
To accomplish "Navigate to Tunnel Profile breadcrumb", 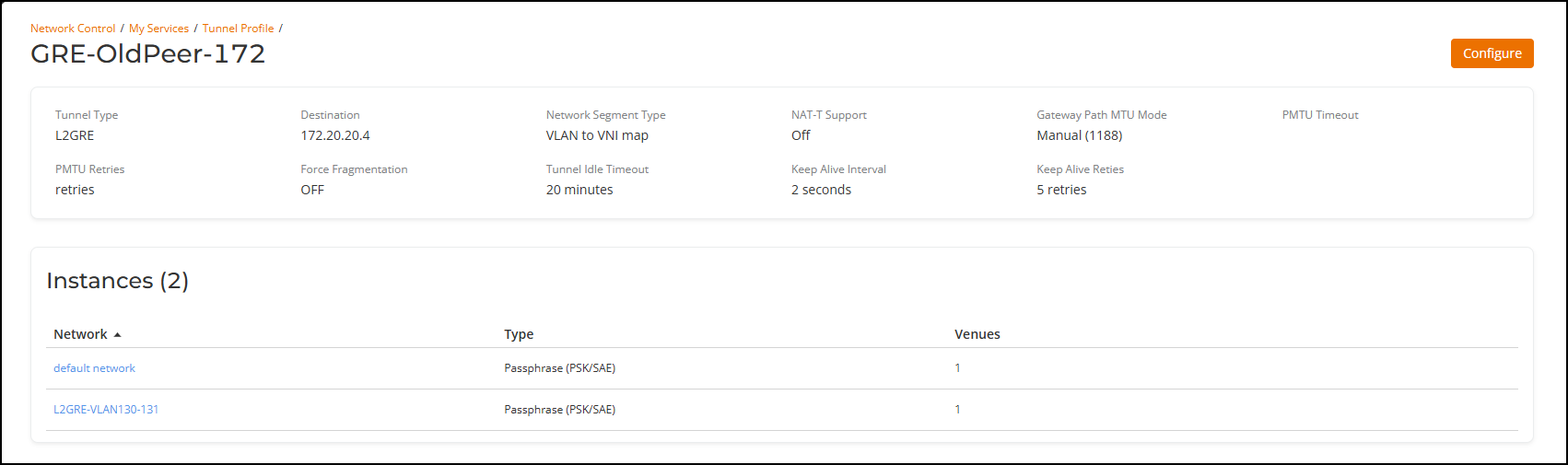I will pos(238,29).
